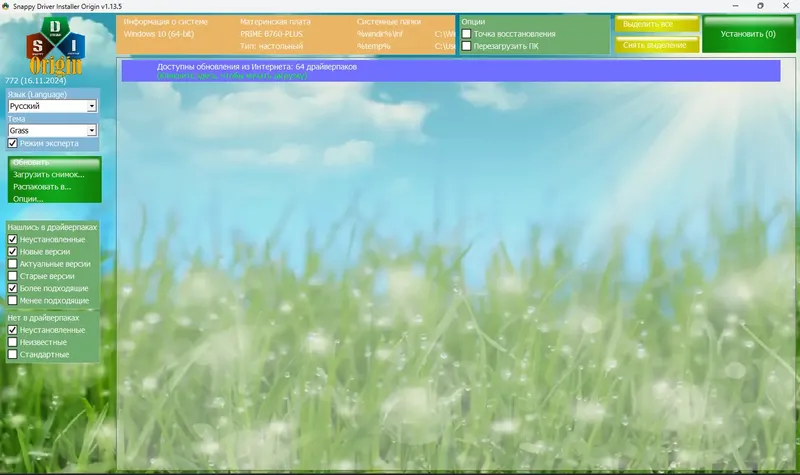Screen dimensions: 800x475
Task: Click the Нет в драйверпаках header
Action: click(x=43, y=317)
